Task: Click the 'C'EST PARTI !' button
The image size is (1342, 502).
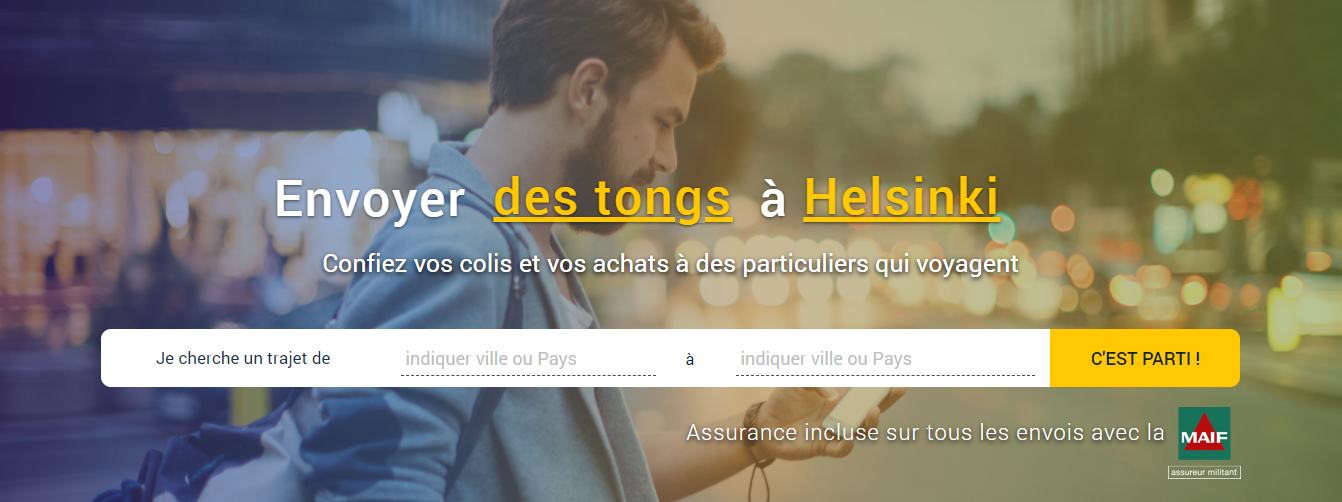Action: coord(1145,358)
